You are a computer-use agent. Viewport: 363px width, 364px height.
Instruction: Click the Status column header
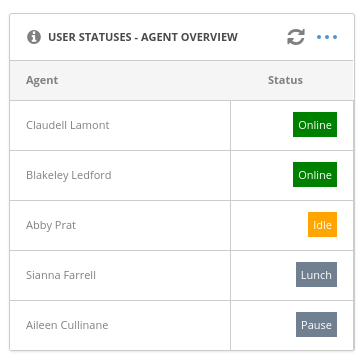(x=285, y=80)
